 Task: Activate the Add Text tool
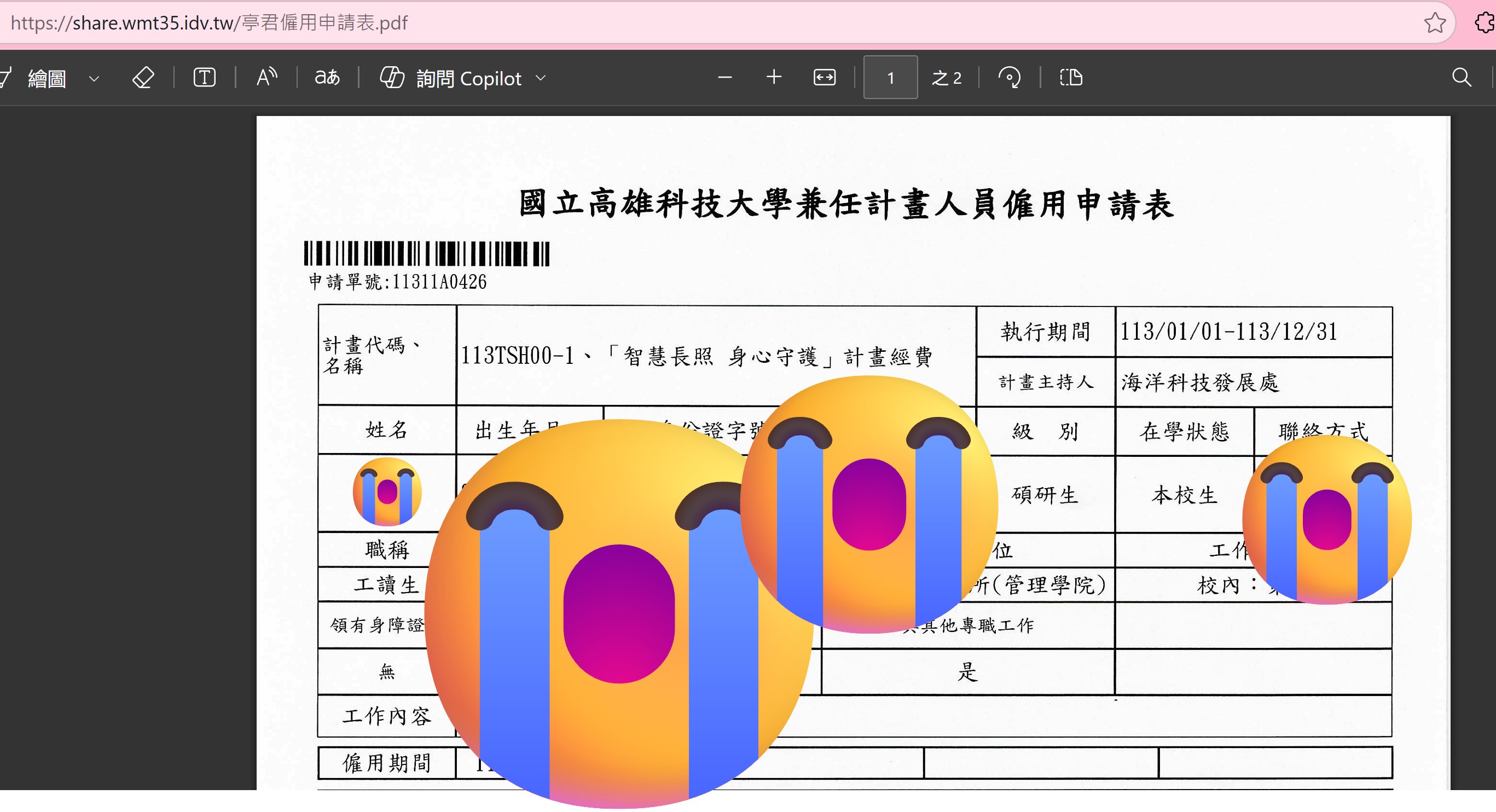[205, 77]
